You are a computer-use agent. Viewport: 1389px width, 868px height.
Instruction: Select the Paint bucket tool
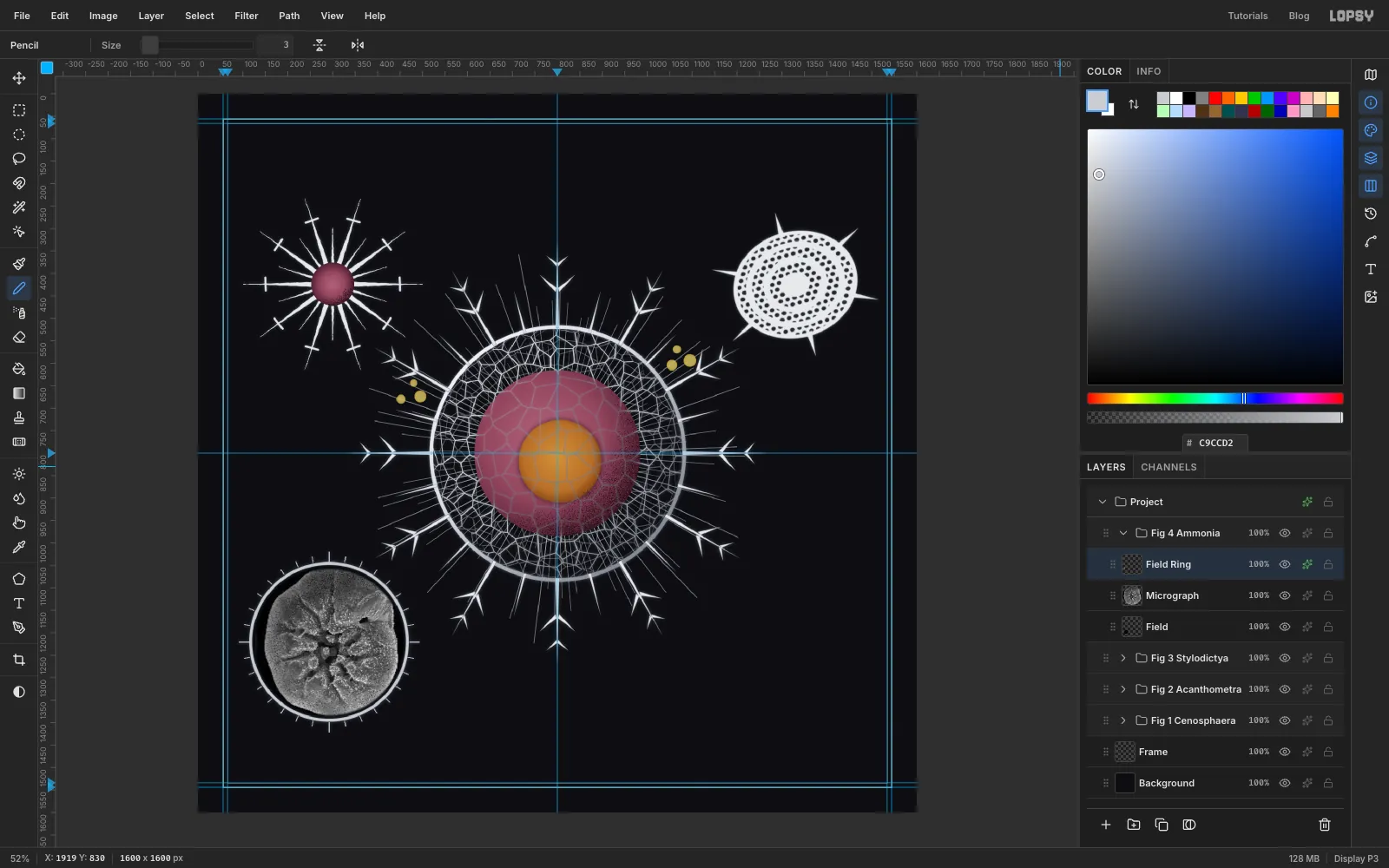18,369
